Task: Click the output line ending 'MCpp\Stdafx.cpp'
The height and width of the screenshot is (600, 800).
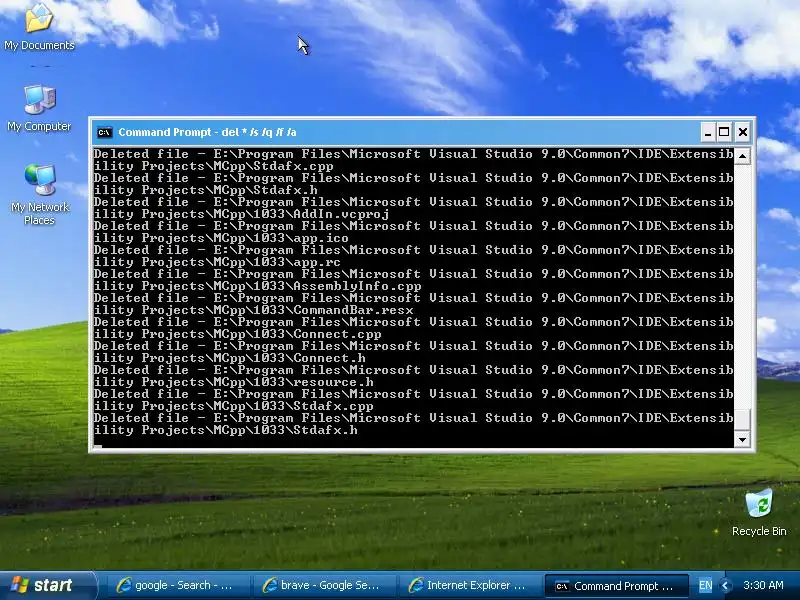Action: 214,166
